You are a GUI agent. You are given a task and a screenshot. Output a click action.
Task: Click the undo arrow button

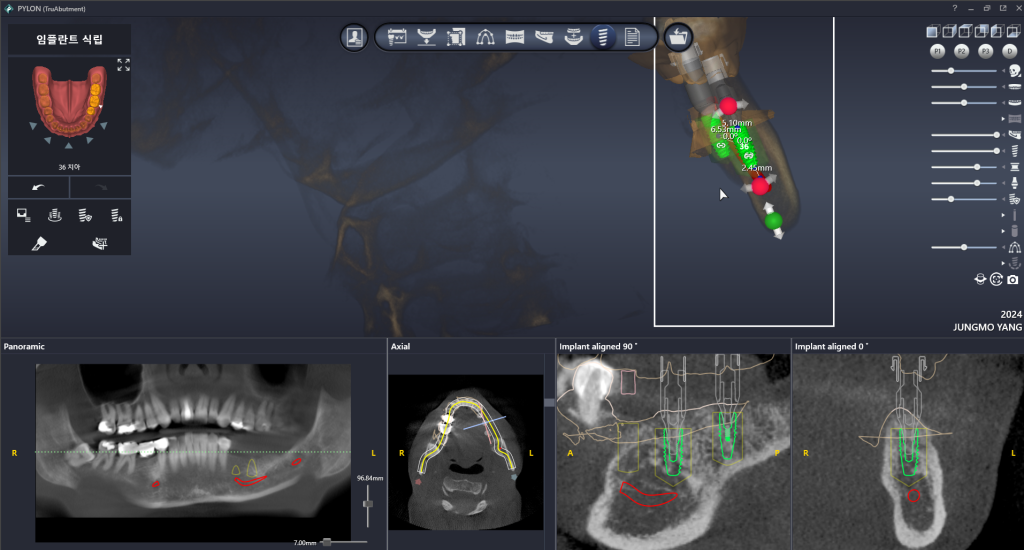point(38,187)
